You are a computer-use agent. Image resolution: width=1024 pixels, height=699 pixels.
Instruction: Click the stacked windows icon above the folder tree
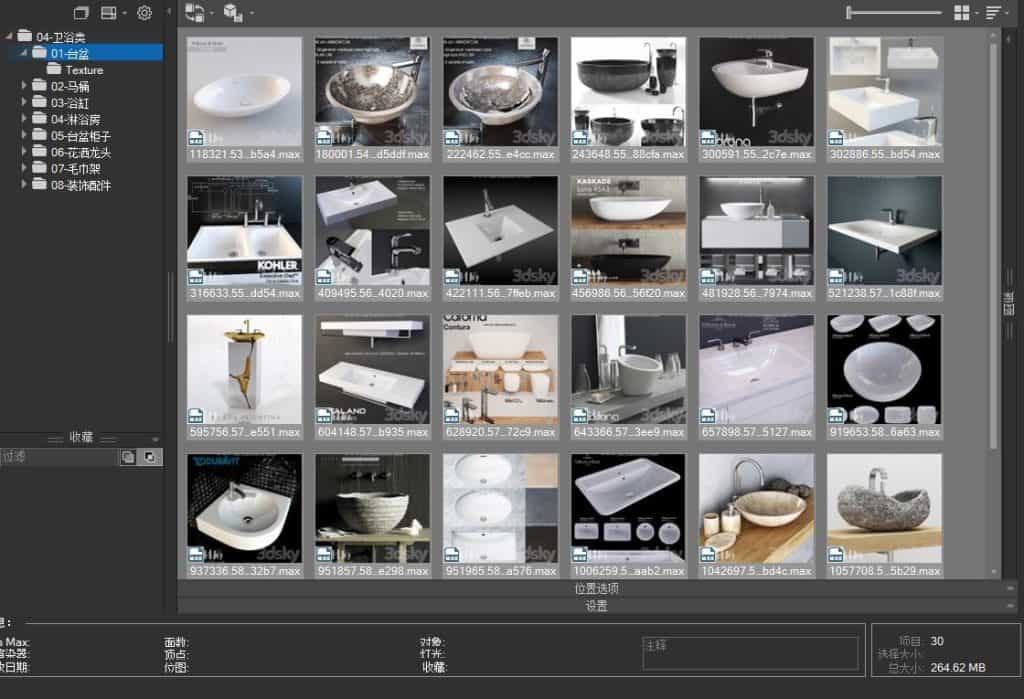coord(82,13)
